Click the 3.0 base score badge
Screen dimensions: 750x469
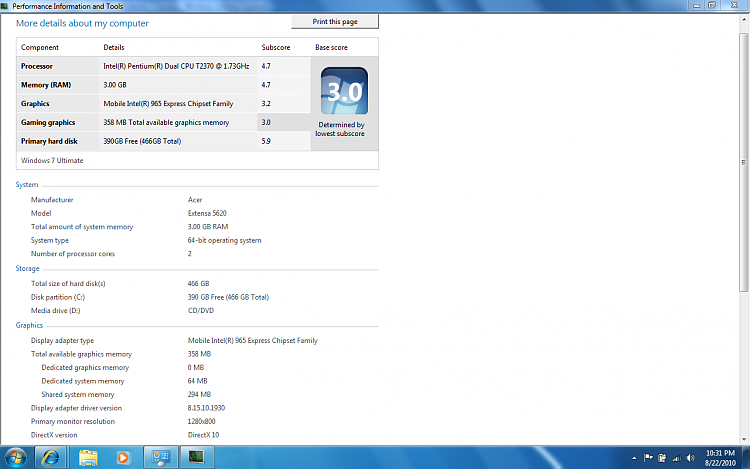point(344,90)
